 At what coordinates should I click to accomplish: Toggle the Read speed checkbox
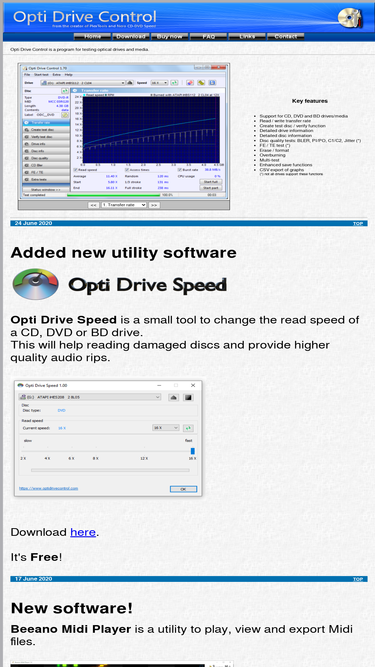pyautogui.click(x=75, y=170)
